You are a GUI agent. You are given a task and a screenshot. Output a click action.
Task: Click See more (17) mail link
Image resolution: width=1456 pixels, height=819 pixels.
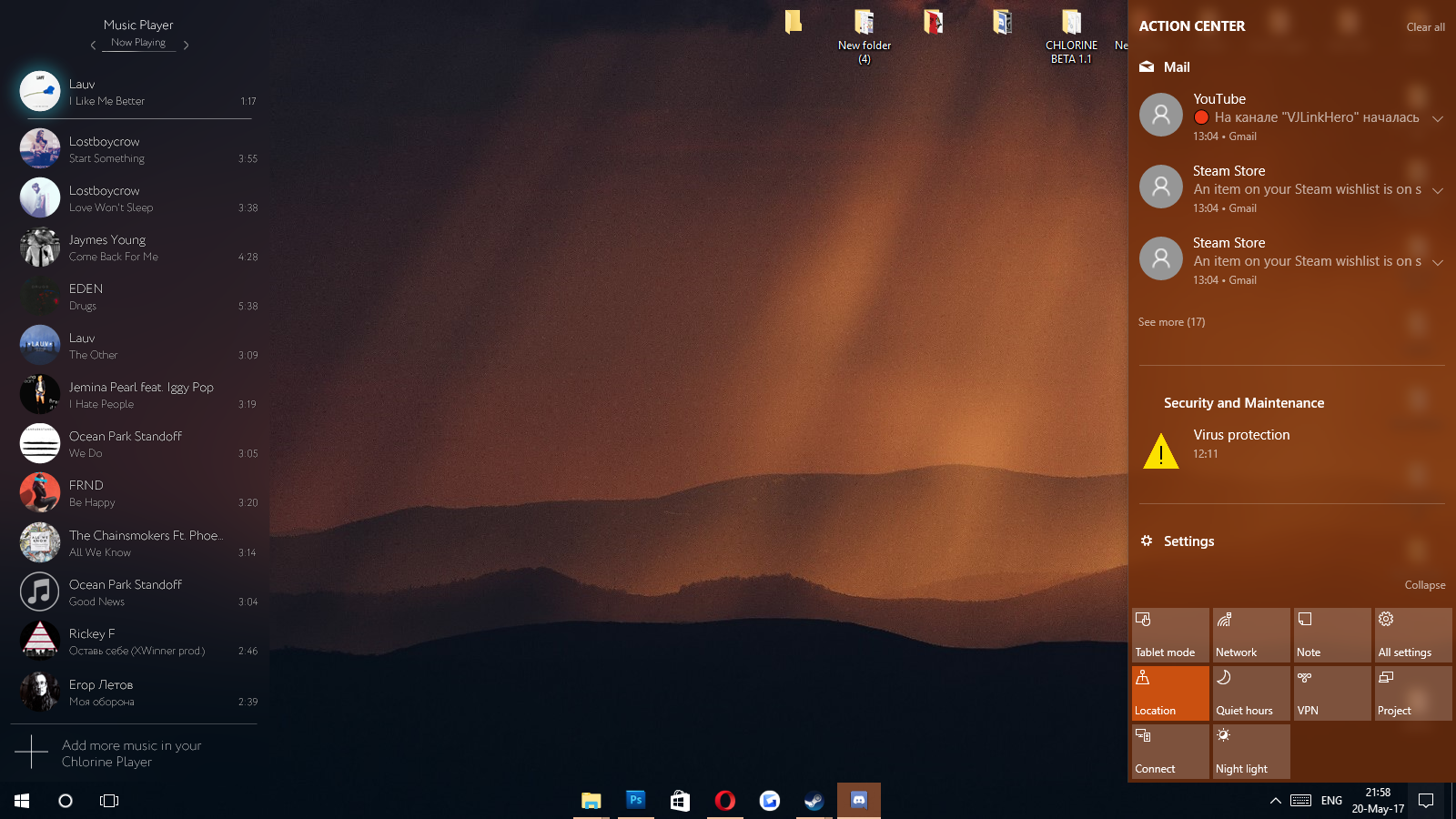(1171, 322)
